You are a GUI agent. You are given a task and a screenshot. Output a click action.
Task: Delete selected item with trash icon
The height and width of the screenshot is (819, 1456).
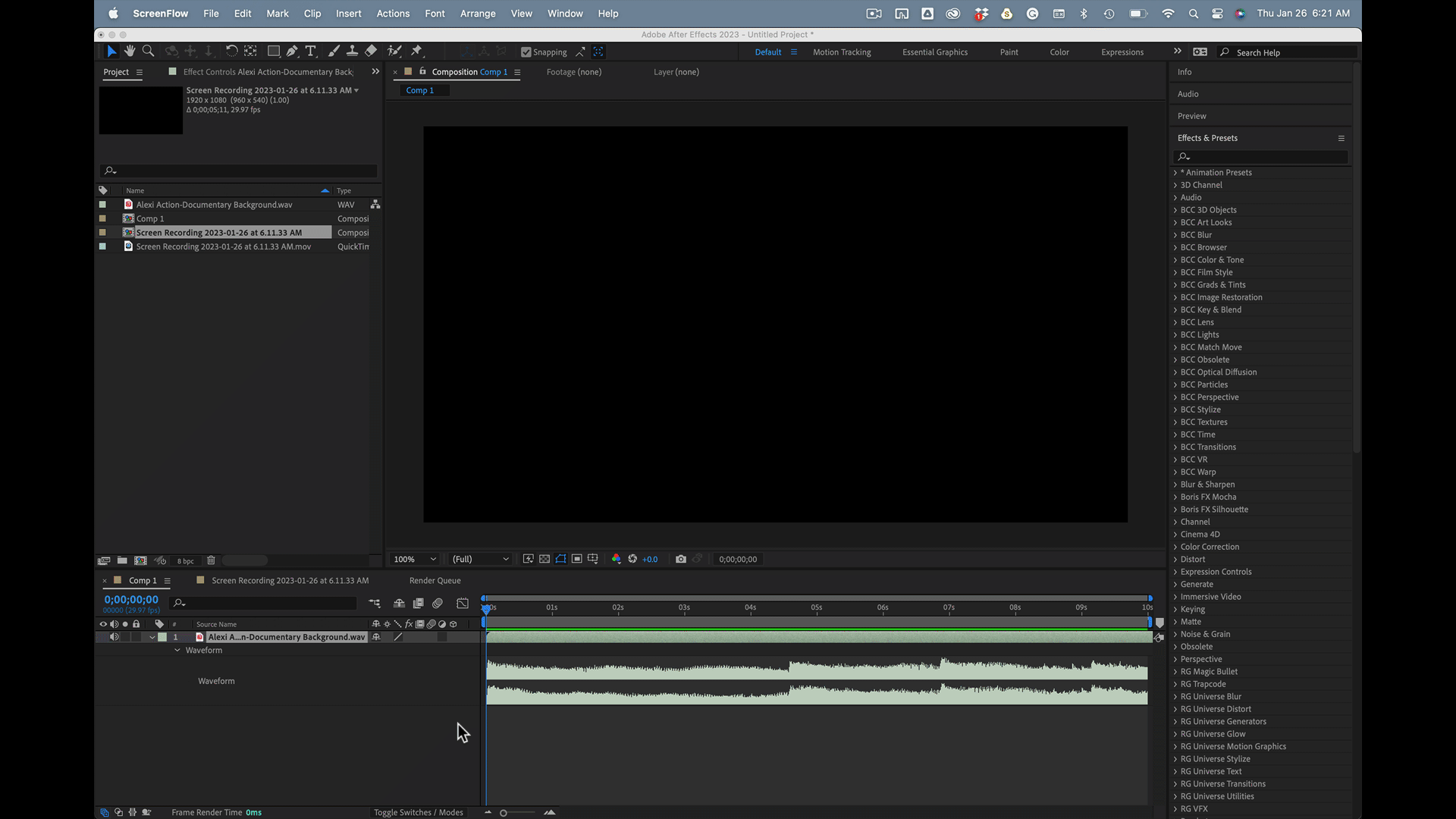[x=211, y=560]
